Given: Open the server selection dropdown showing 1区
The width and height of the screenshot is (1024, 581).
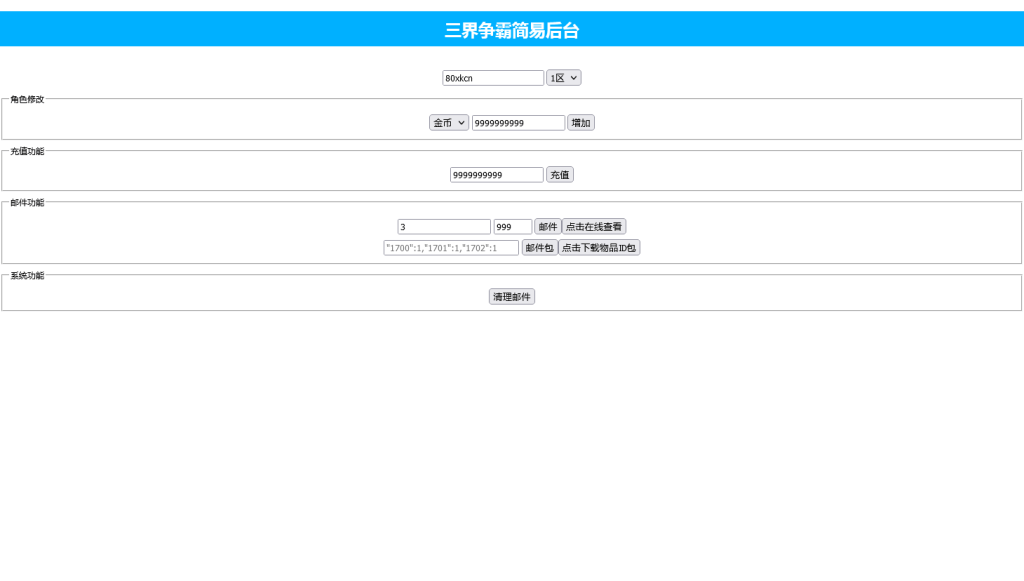Looking at the screenshot, I should click(x=563, y=77).
